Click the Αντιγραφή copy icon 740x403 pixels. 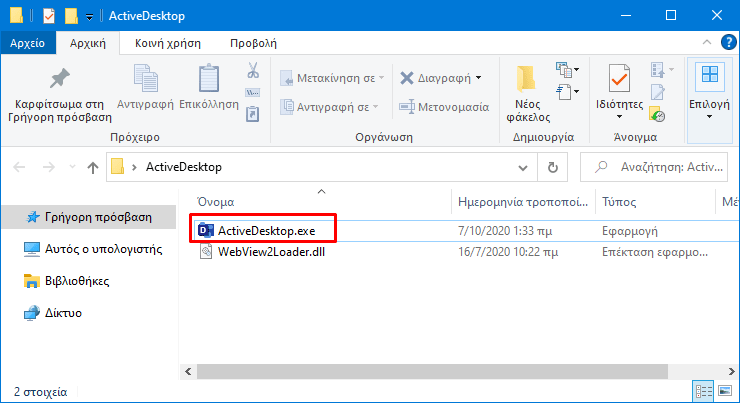[146, 78]
